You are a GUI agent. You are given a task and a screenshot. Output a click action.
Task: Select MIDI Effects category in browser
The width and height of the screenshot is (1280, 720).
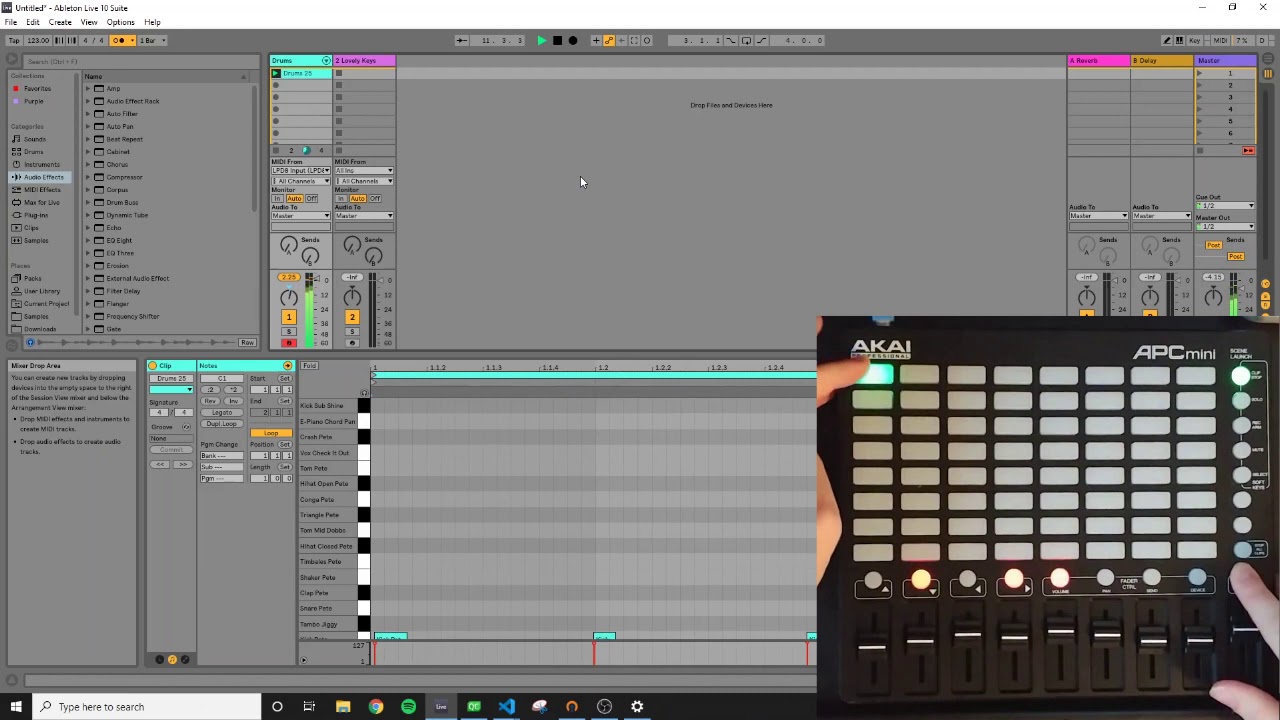pos(42,190)
